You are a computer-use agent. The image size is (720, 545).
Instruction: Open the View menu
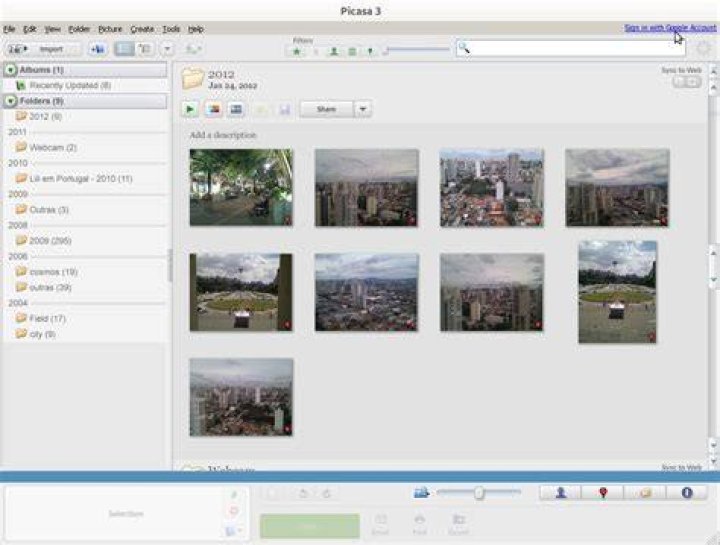click(52, 29)
